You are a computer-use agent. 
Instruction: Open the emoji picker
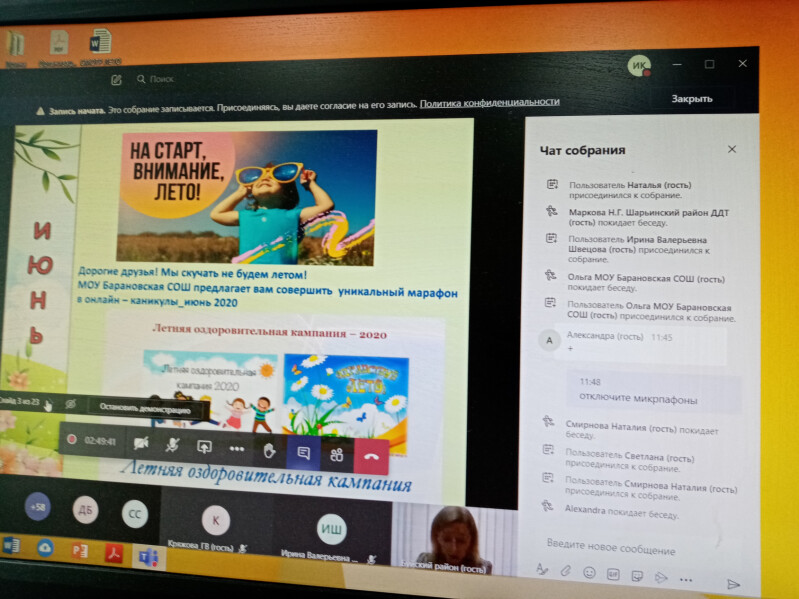tap(589, 573)
